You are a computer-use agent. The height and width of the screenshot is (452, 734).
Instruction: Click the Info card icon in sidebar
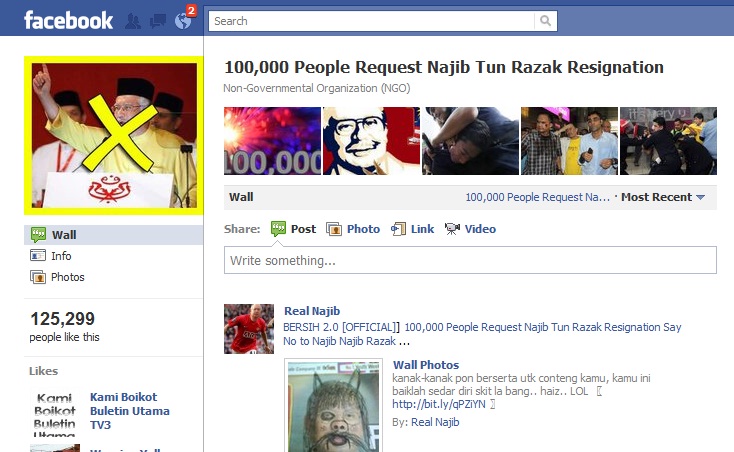tap(38, 255)
